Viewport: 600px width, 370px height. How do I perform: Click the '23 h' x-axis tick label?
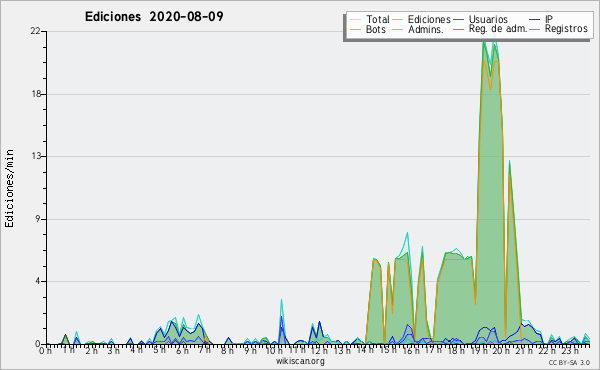[570, 350]
